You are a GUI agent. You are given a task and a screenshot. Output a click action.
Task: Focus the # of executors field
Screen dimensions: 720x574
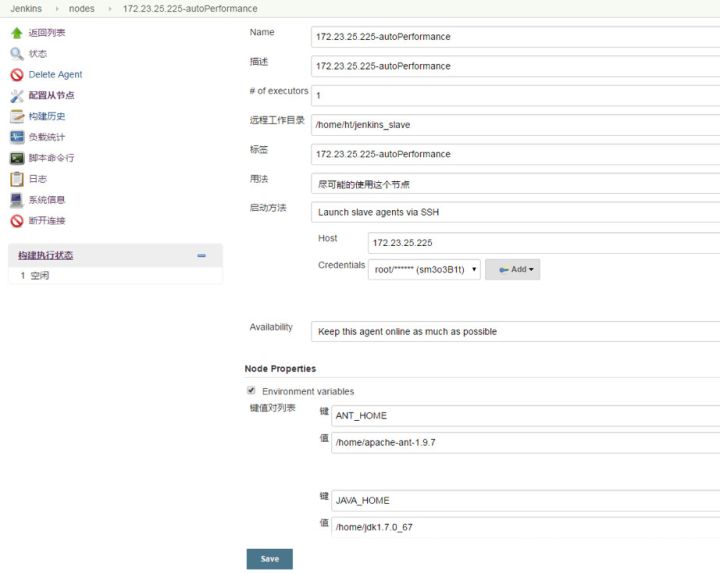coord(515,96)
